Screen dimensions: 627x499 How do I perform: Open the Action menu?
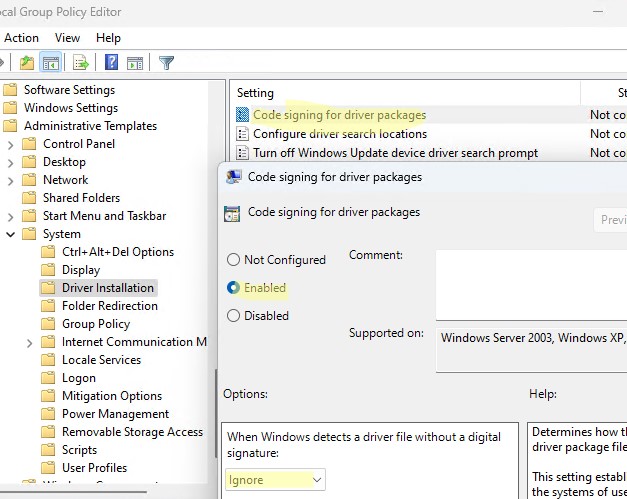(x=21, y=38)
